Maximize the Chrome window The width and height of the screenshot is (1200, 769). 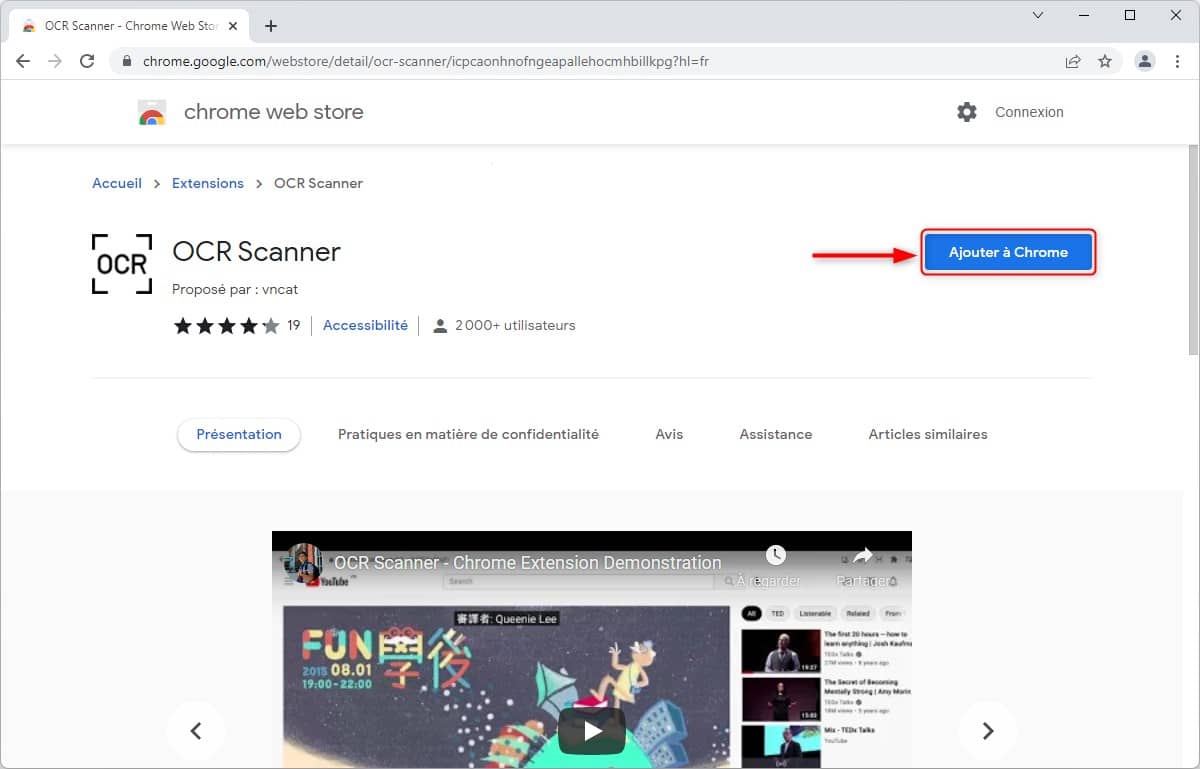[1130, 15]
